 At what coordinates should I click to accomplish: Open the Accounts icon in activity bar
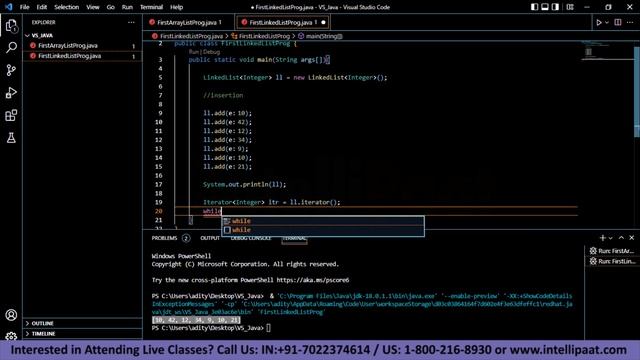coord(11,315)
